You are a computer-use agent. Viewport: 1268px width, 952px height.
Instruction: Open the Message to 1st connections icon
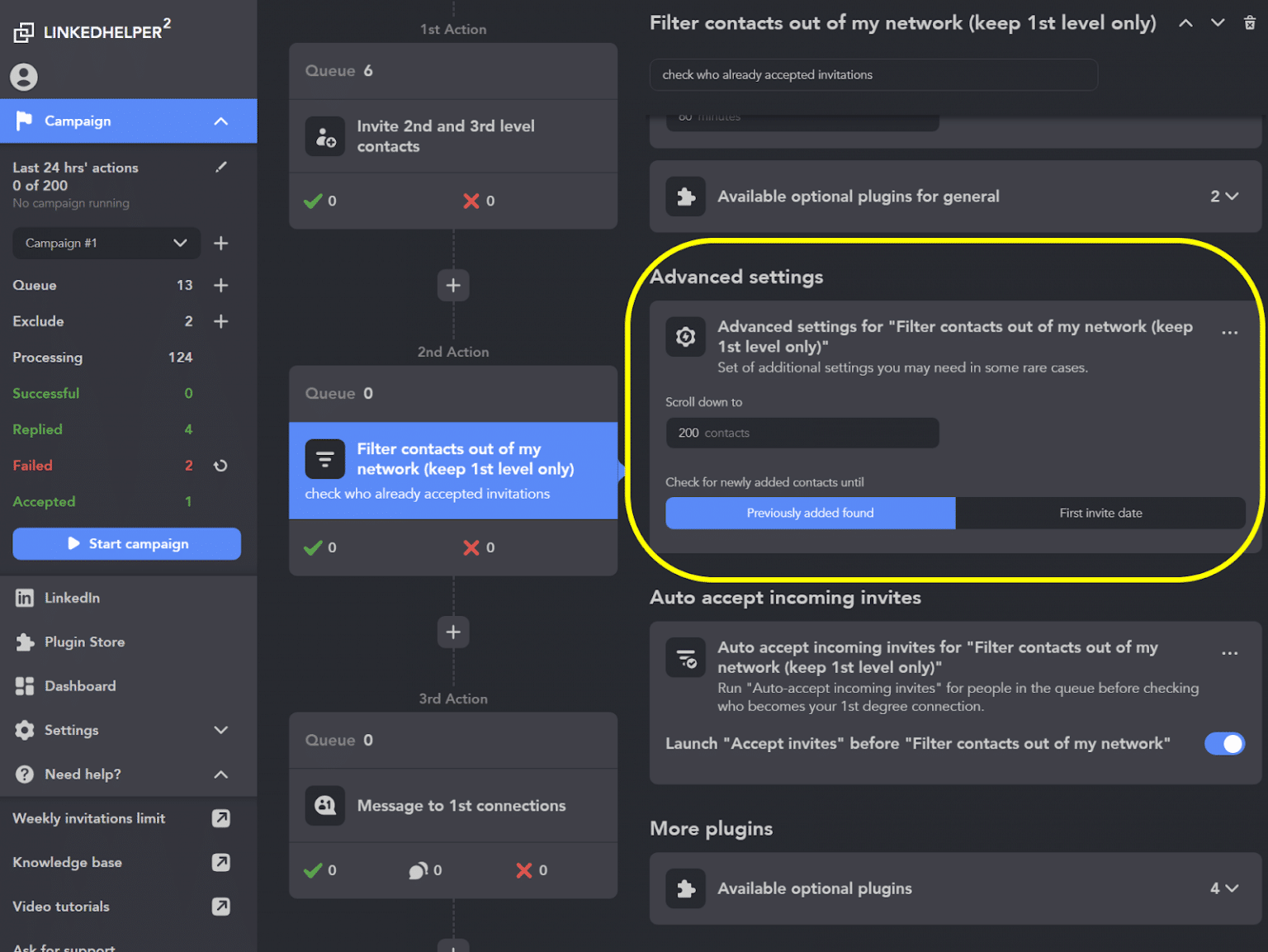point(325,806)
